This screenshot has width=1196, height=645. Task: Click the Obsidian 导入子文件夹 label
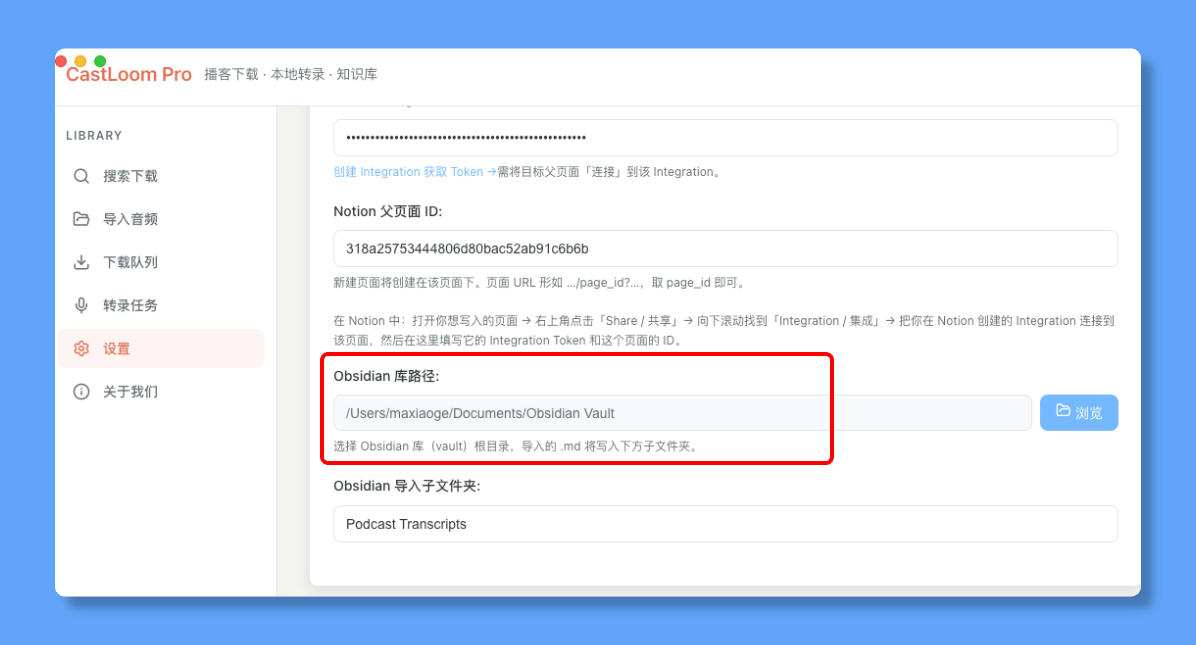coord(407,486)
